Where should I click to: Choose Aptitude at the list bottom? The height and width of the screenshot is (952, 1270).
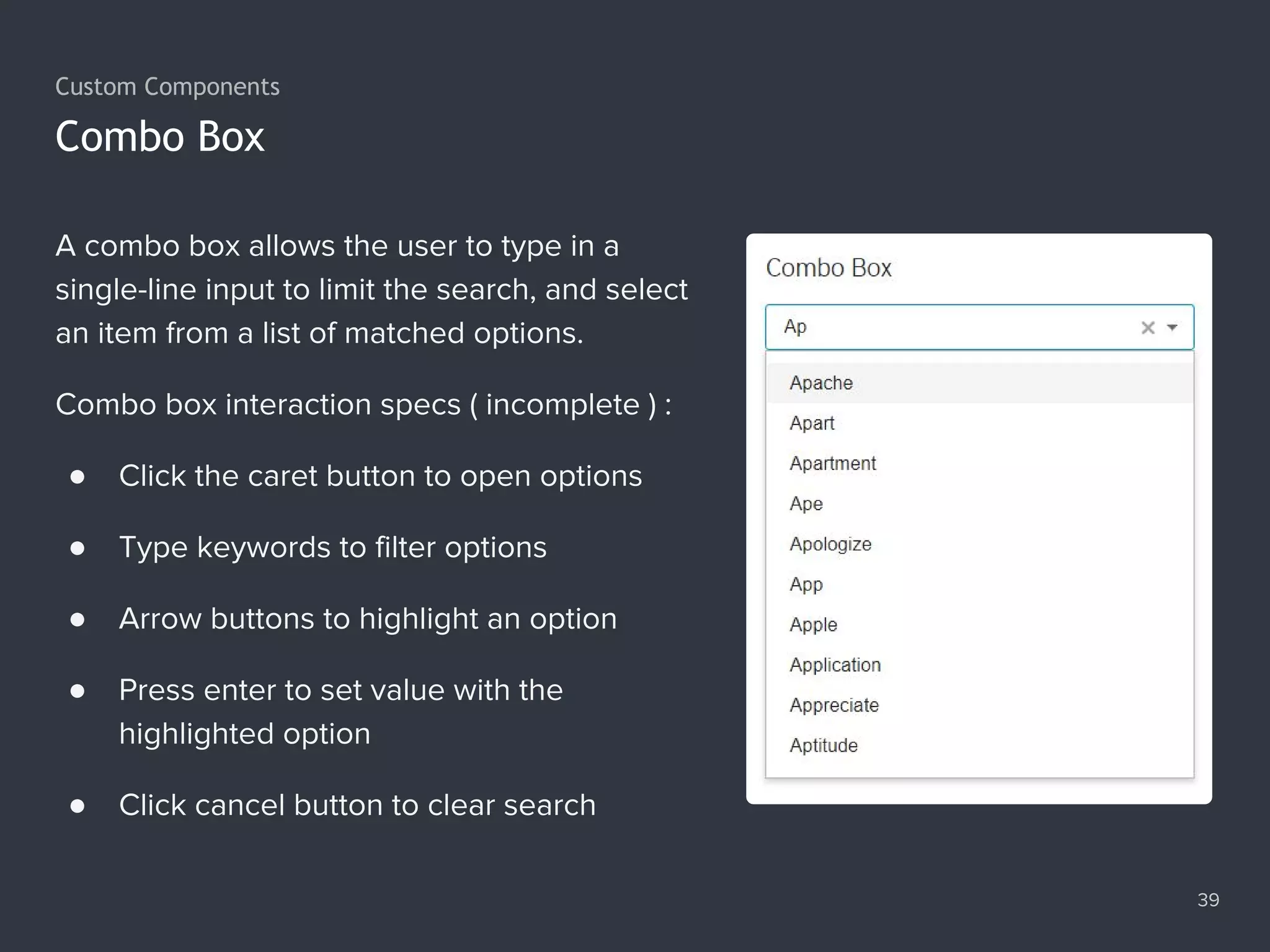979,746
